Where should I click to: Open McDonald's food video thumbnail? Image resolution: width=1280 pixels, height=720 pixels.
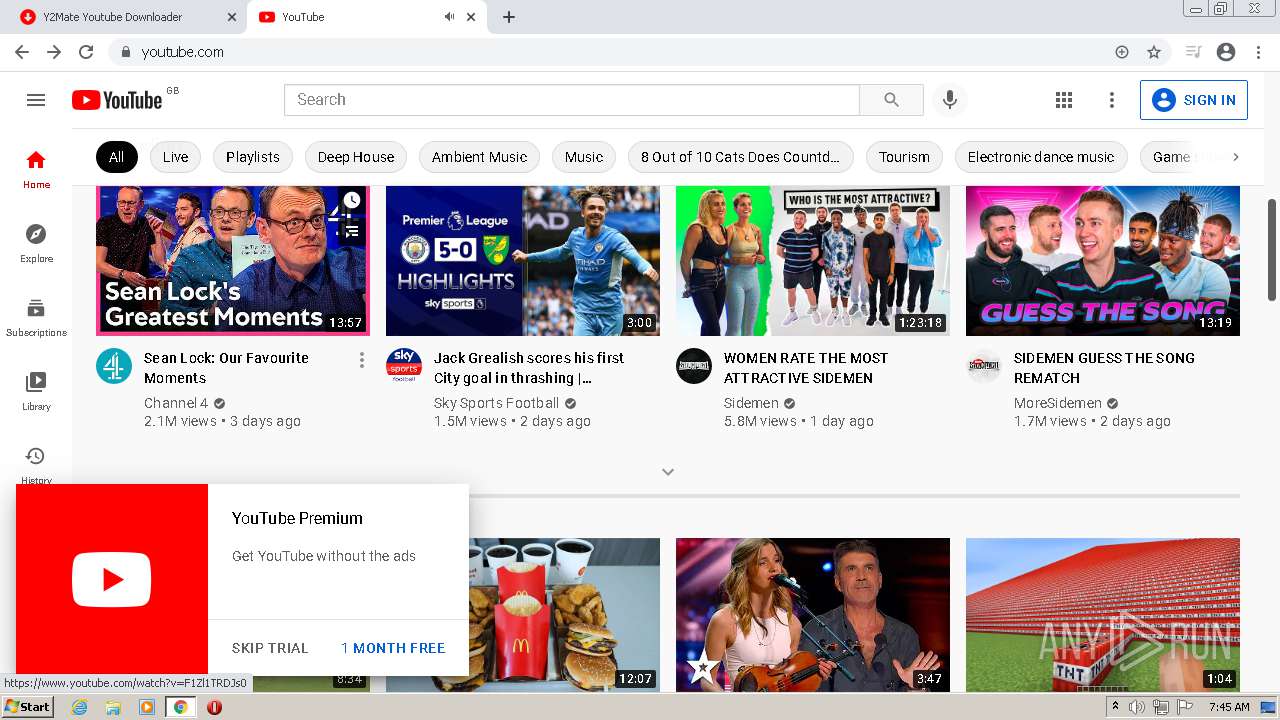coord(564,615)
